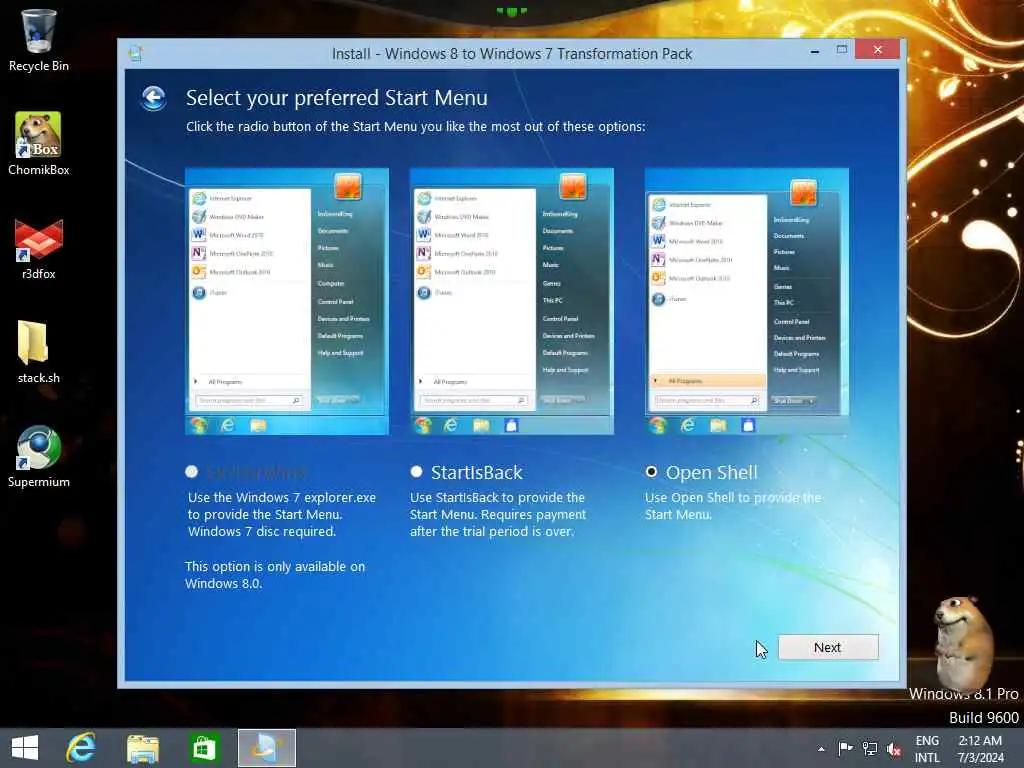
Task: Click the Next button
Action: (x=828, y=647)
